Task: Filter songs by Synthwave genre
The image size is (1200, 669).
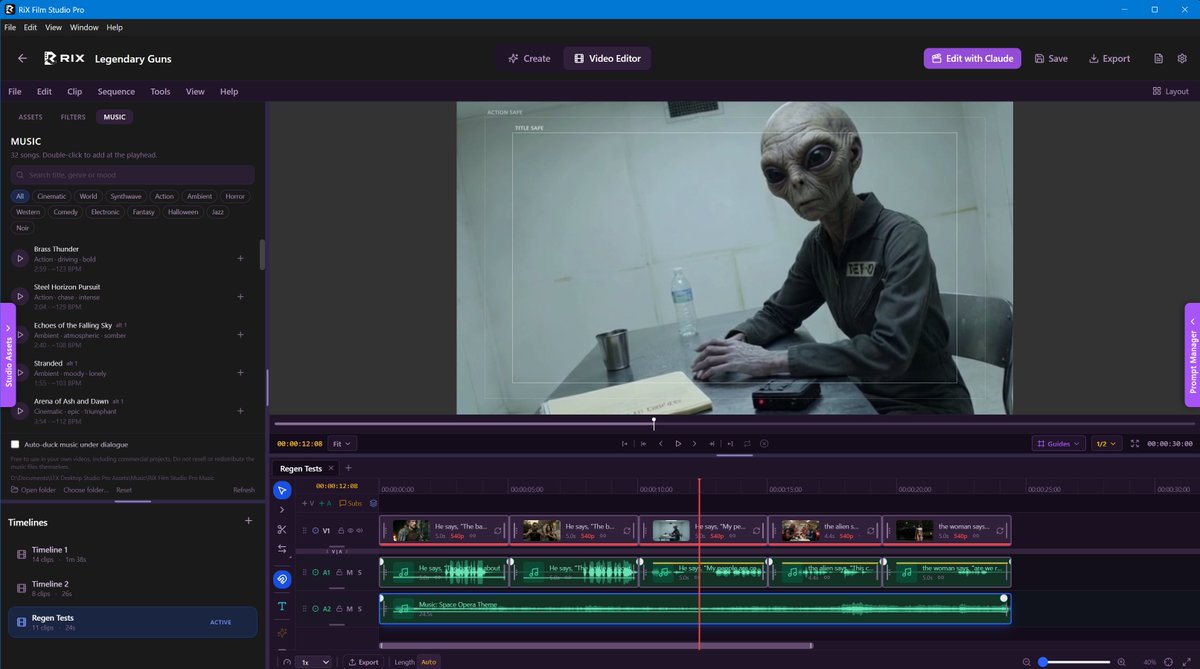Action: (x=126, y=196)
